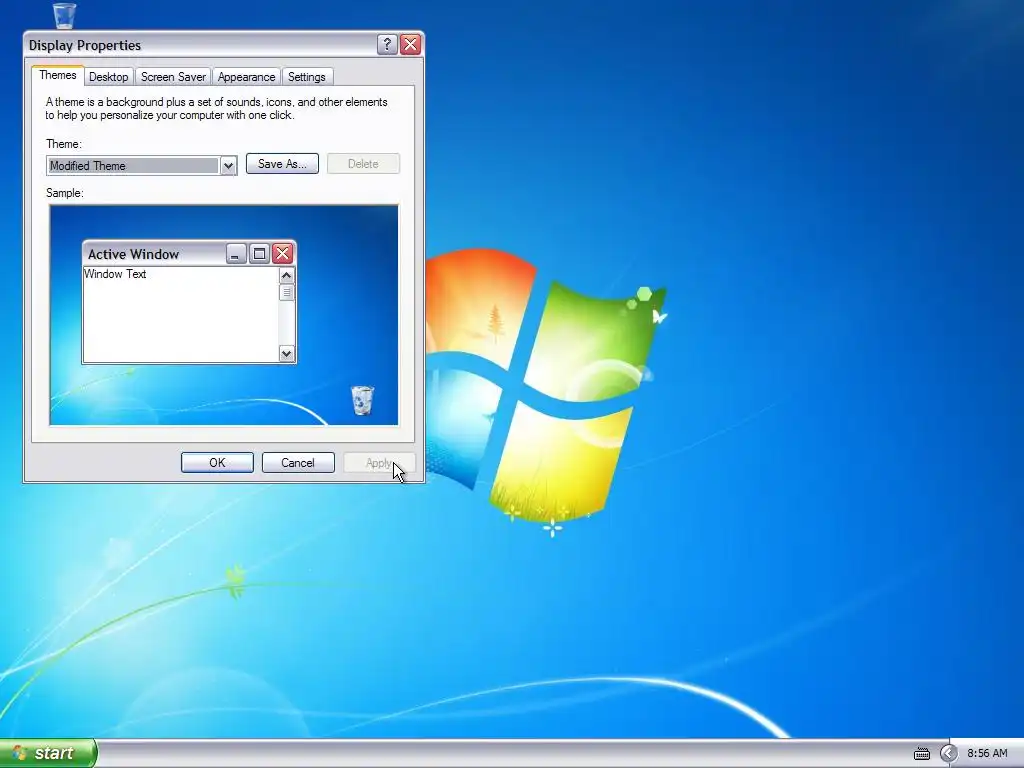Confirm with the OK button
1024x768 pixels.
217,462
